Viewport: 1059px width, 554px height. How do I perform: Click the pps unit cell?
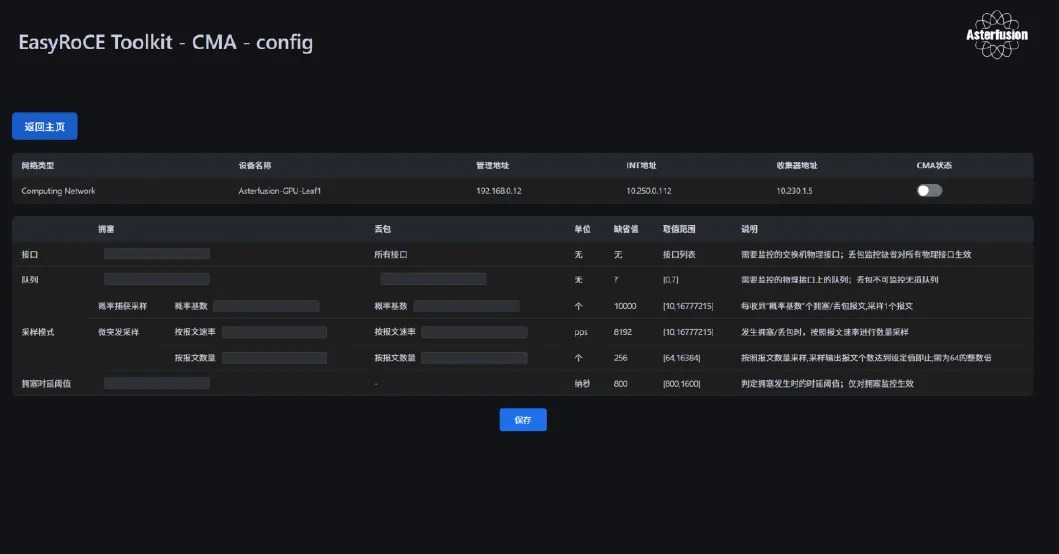coord(581,332)
